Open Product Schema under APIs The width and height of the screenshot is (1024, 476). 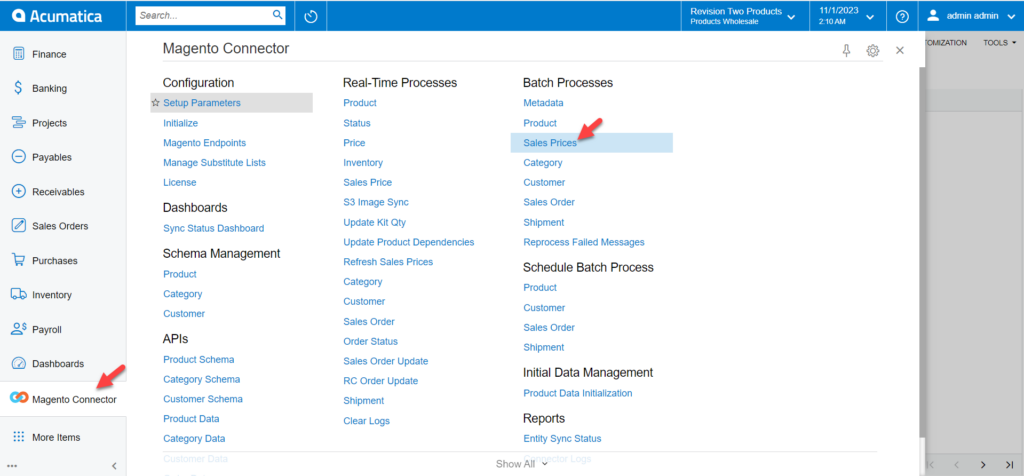pyautogui.click(x=199, y=359)
